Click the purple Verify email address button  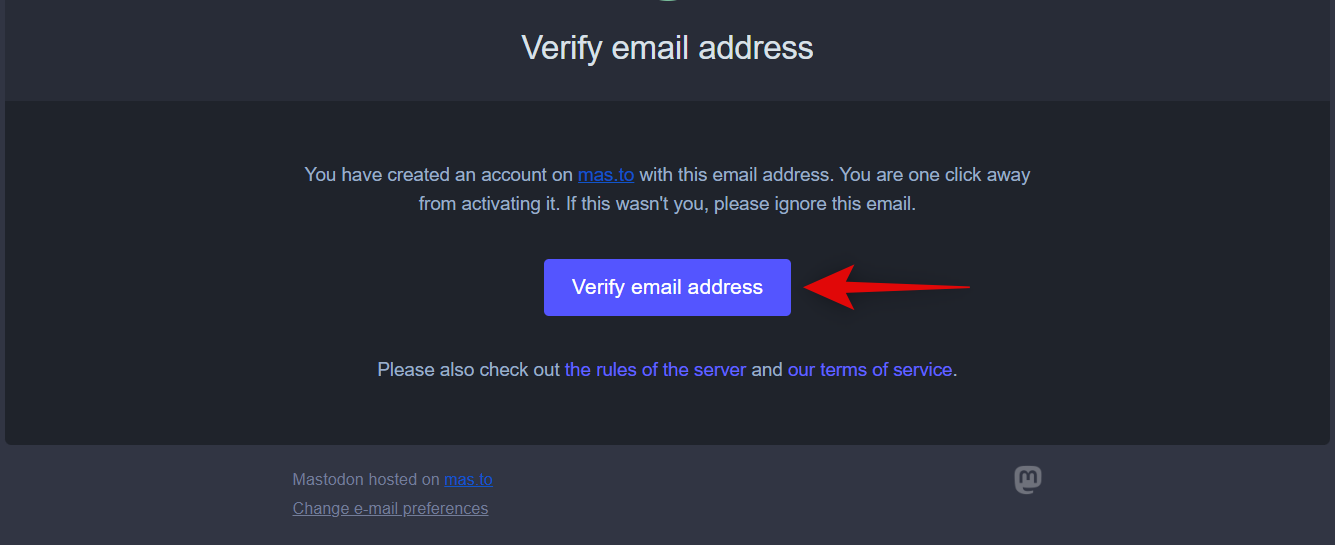point(667,287)
